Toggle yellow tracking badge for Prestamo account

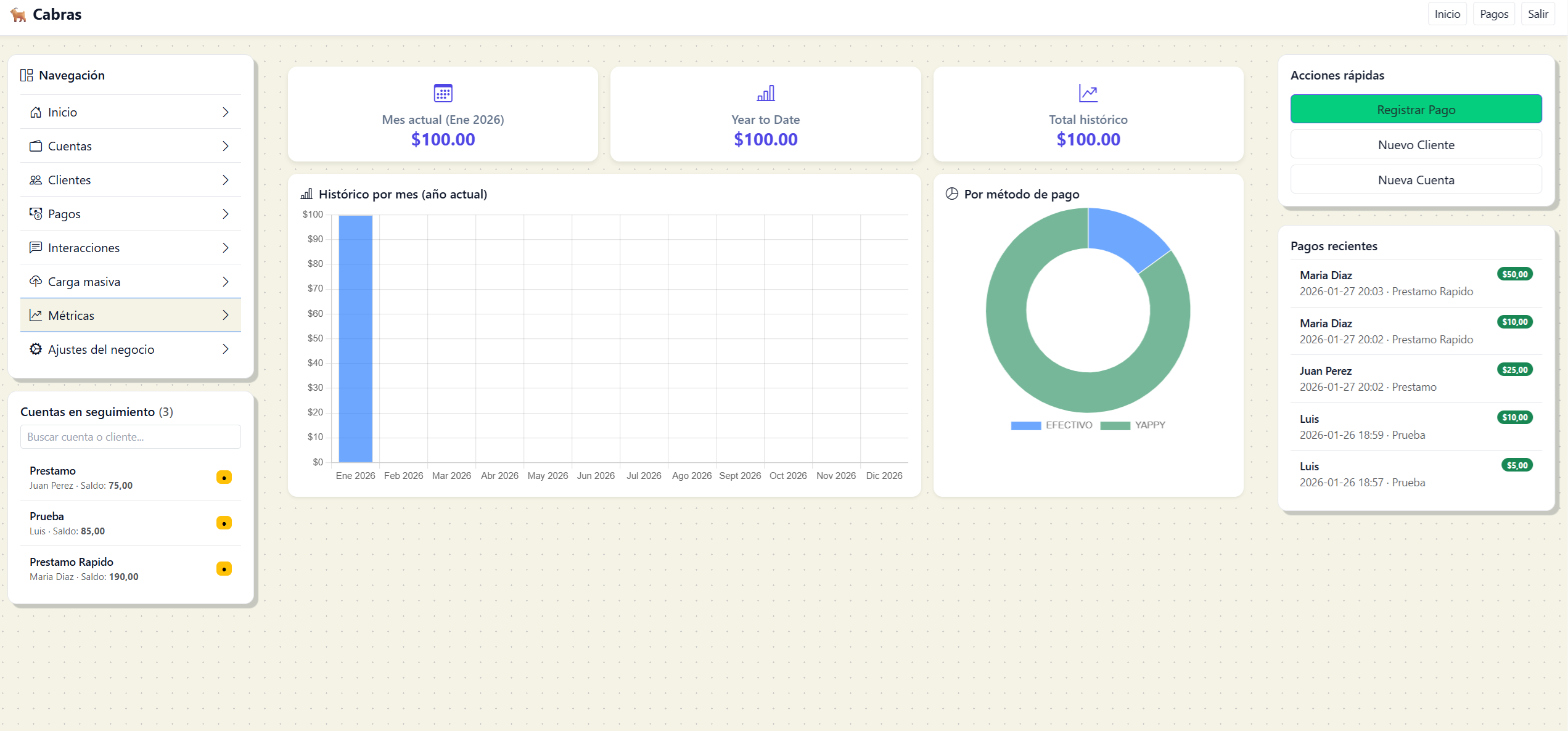pyautogui.click(x=224, y=478)
